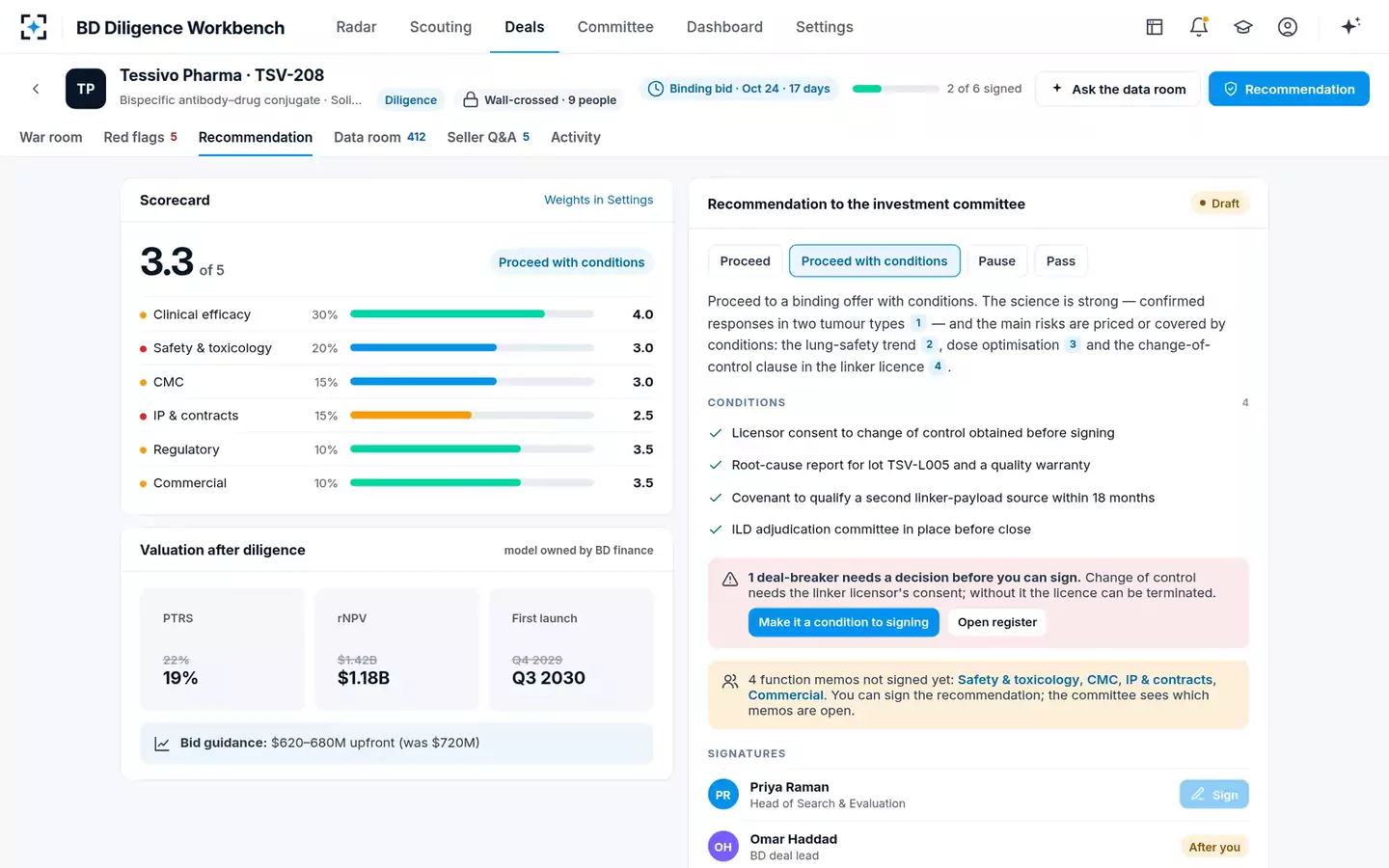Image resolution: width=1389 pixels, height=868 pixels.
Task: Click checkmark for Root-cause report condition
Action: coord(716,465)
